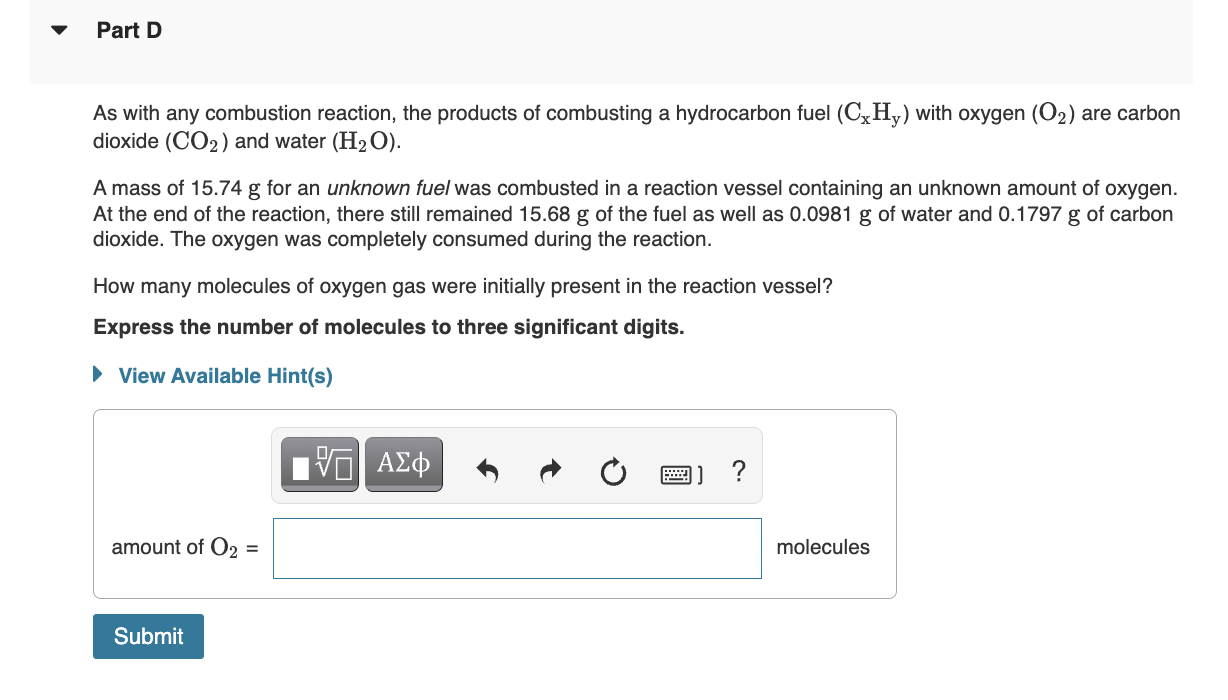Collapse the Part D section triangle
Viewport: 1228px width, 700px height.
pyautogui.click(x=60, y=31)
